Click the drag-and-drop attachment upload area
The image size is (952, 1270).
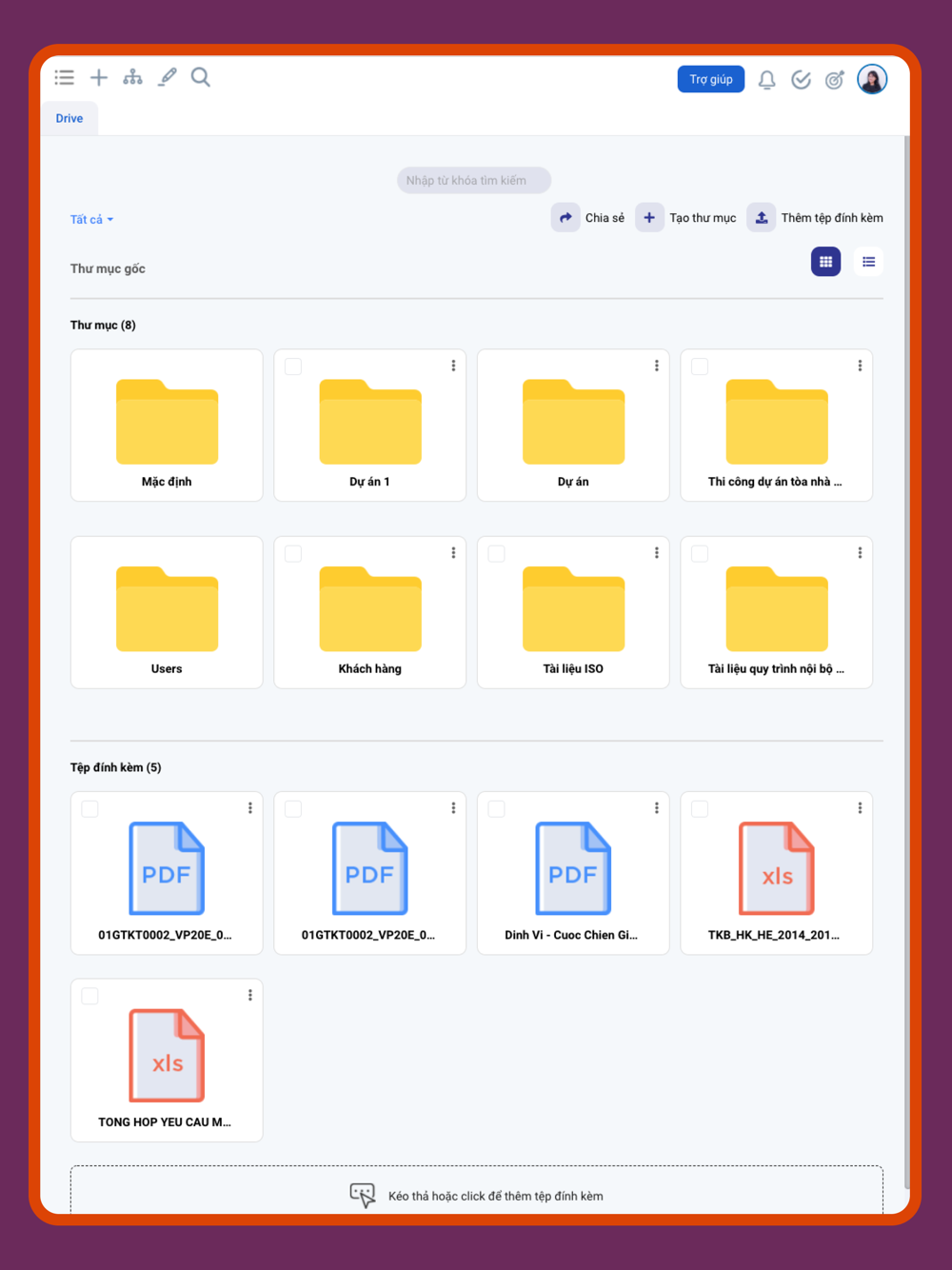pos(476,1190)
